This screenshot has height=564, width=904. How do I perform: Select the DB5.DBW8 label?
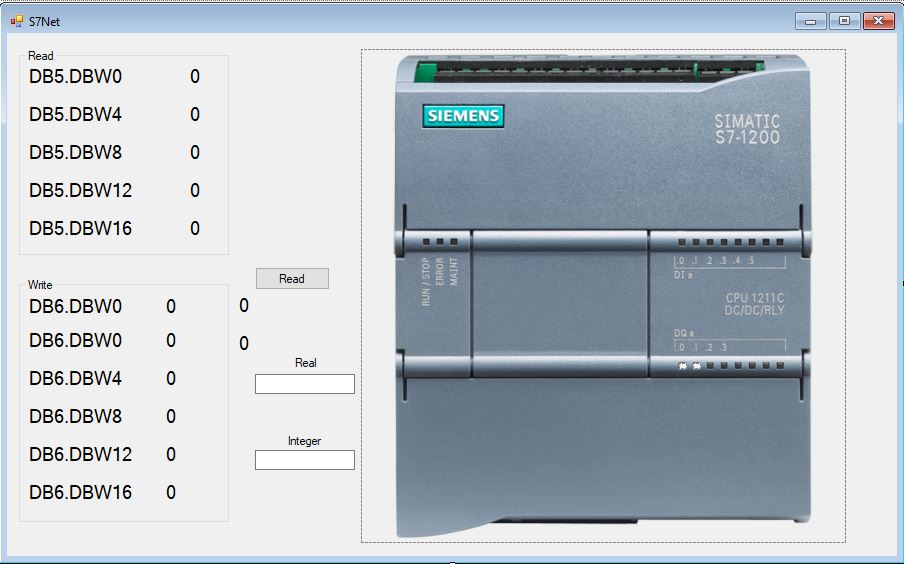coord(76,153)
